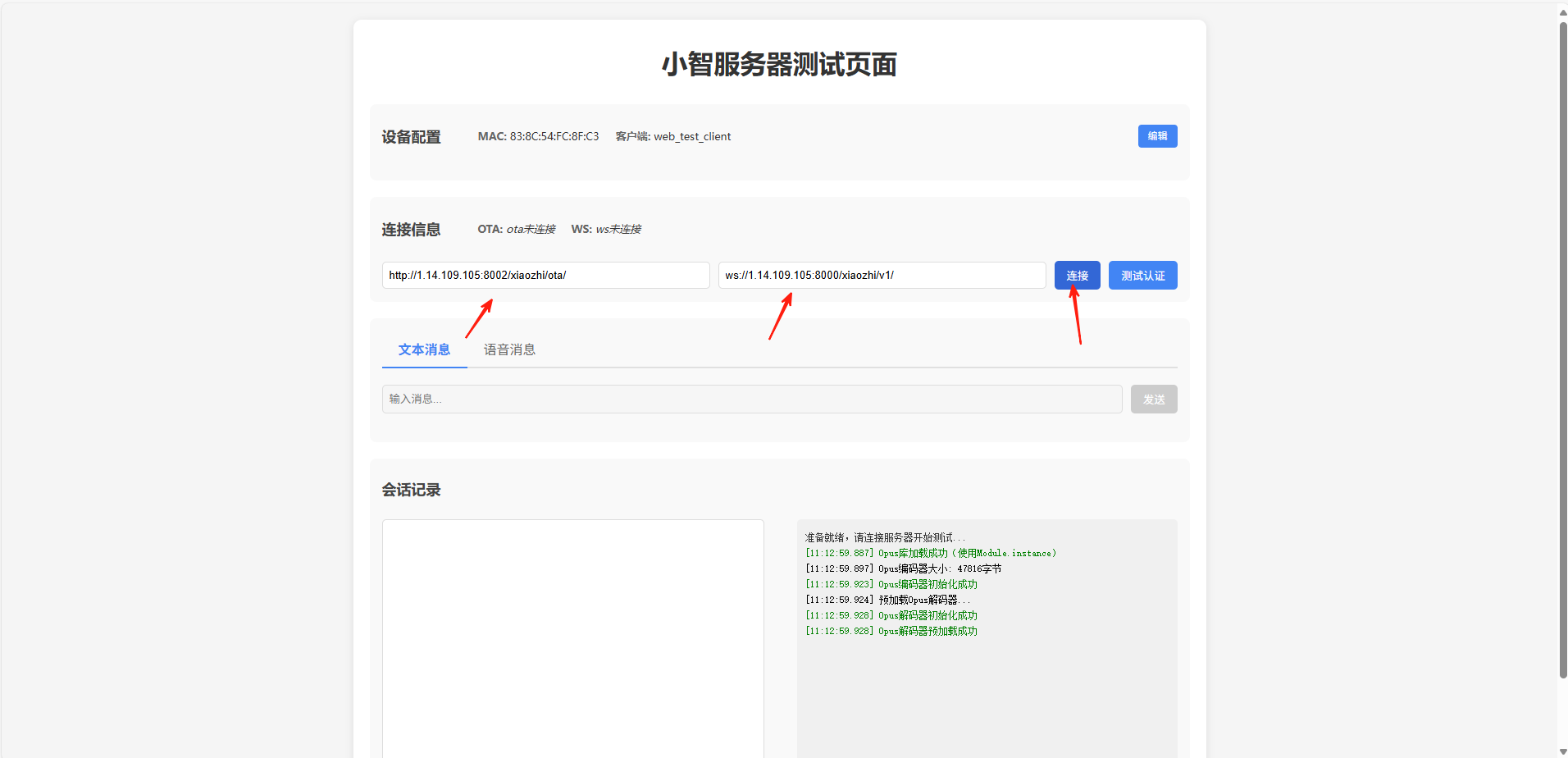Click the grey 发送 button
Image resolution: width=1568 pixels, height=758 pixels.
[x=1154, y=400]
